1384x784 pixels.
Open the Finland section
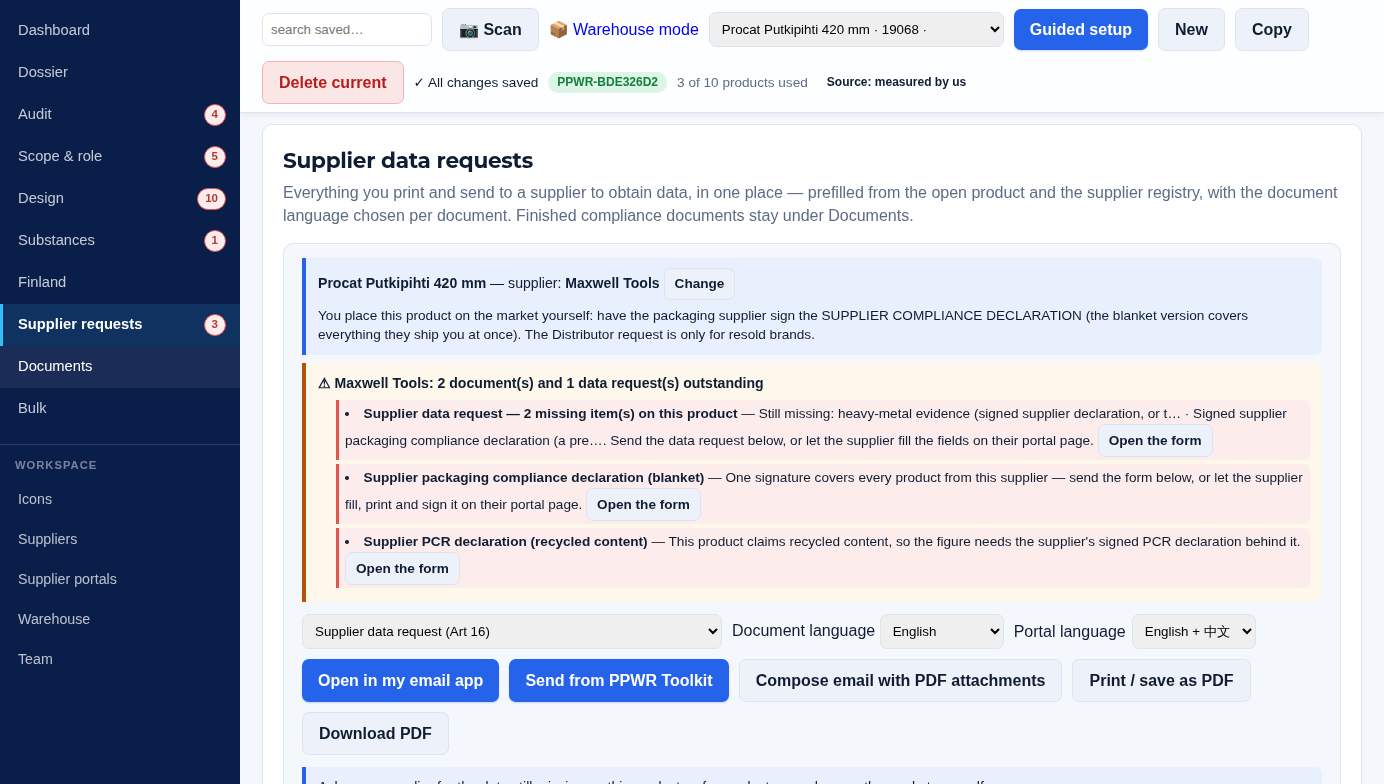pos(120,282)
